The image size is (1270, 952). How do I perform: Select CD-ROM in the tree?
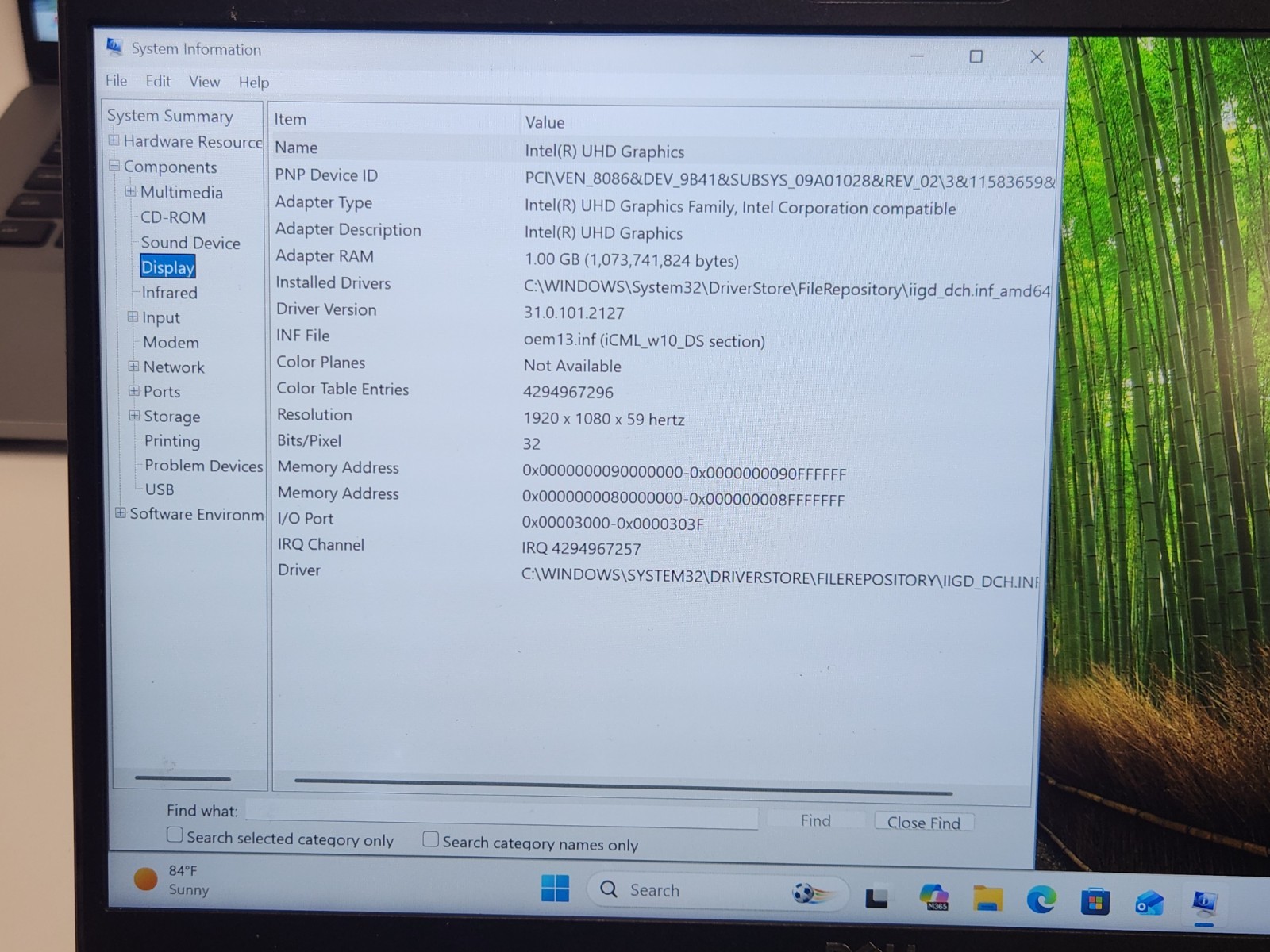(173, 217)
